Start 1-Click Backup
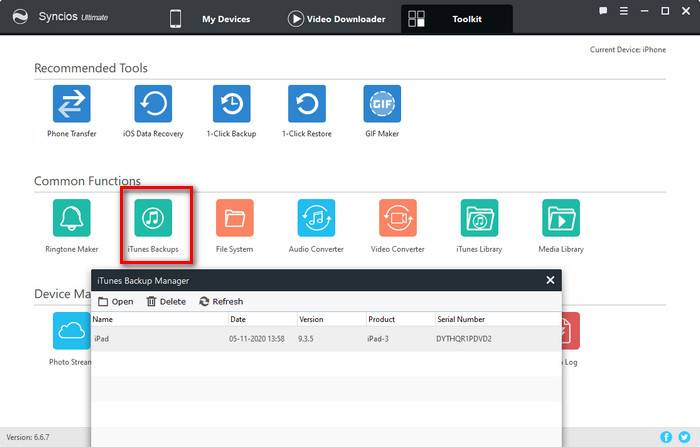This screenshot has height=447, width=700. point(232,104)
